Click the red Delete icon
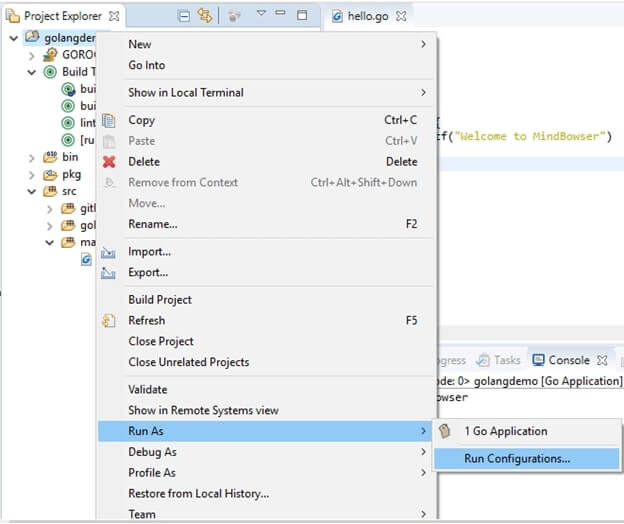624x524 pixels. (109, 162)
